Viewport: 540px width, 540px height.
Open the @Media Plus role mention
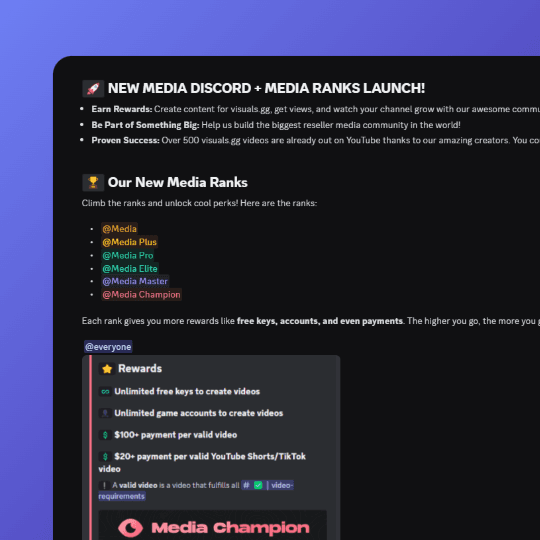pyautogui.click(x=129, y=242)
